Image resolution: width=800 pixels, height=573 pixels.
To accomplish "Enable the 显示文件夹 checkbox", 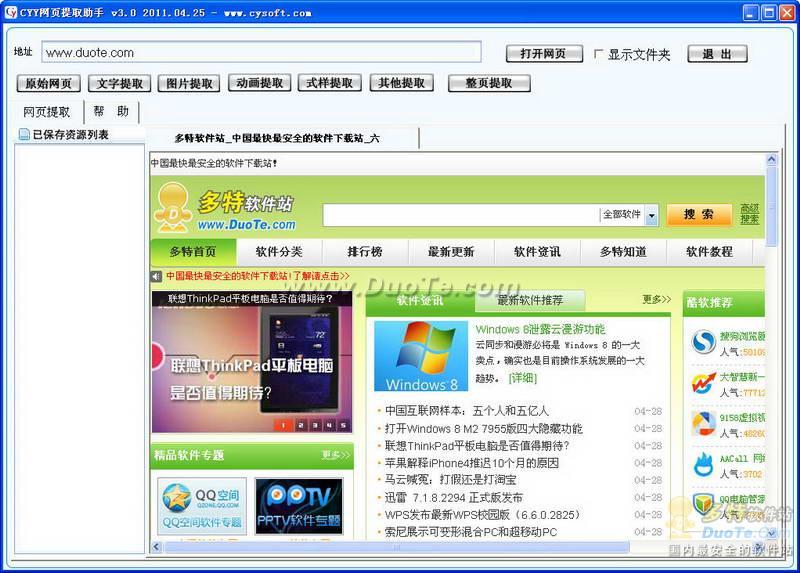I will click(x=598, y=54).
